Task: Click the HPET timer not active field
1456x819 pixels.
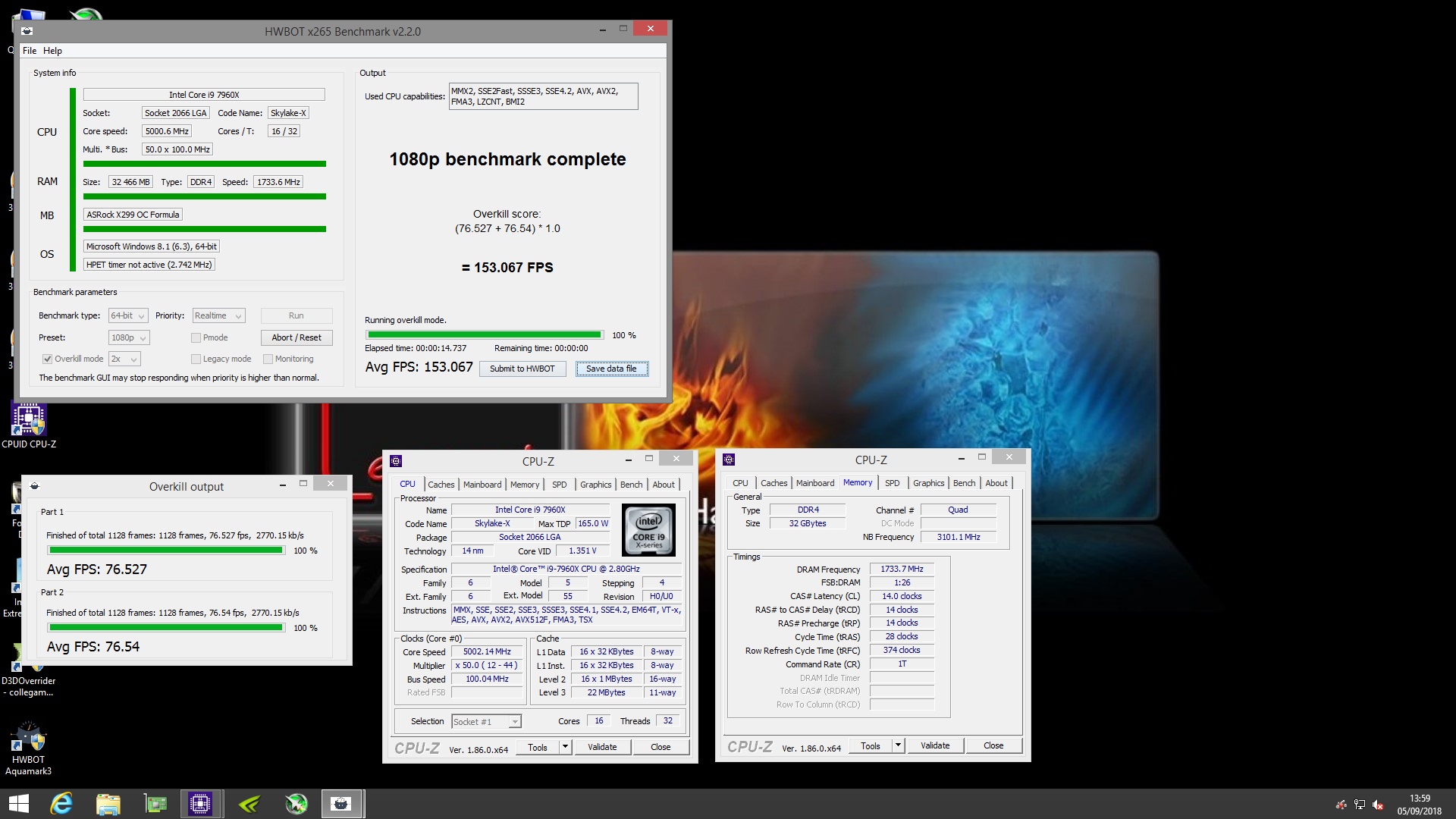Action: tap(149, 265)
